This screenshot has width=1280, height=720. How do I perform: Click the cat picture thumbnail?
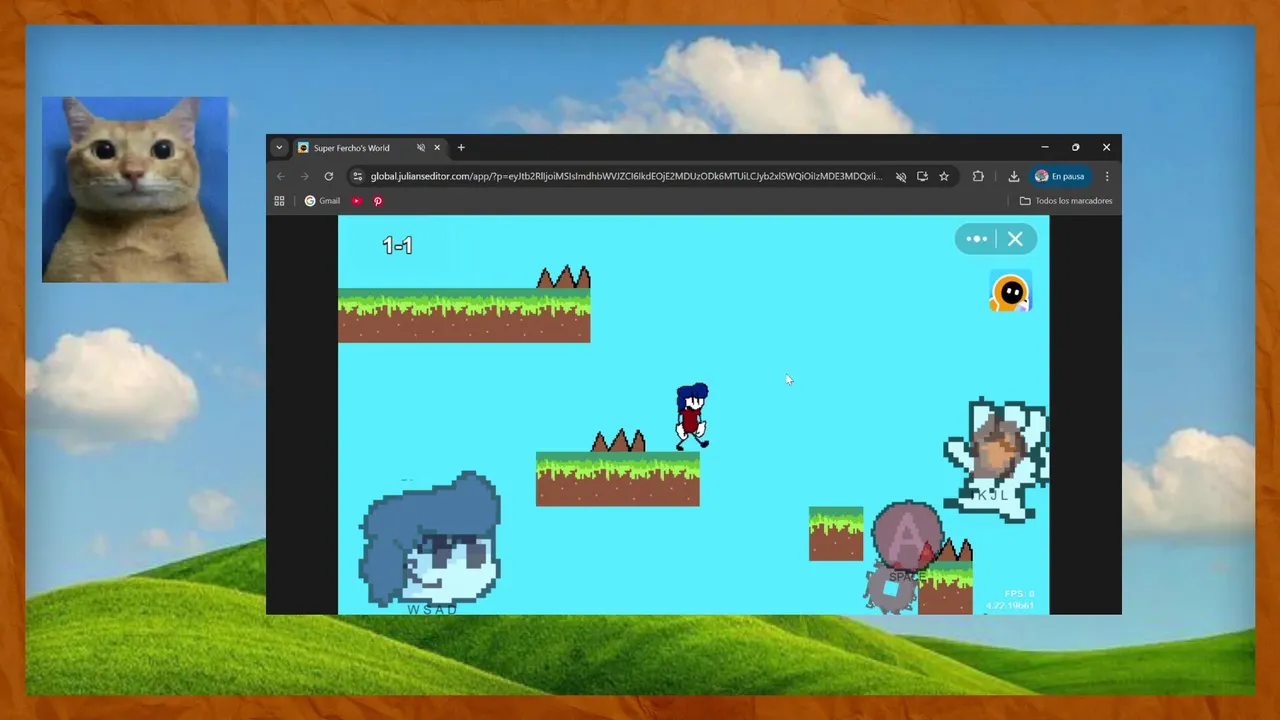135,189
